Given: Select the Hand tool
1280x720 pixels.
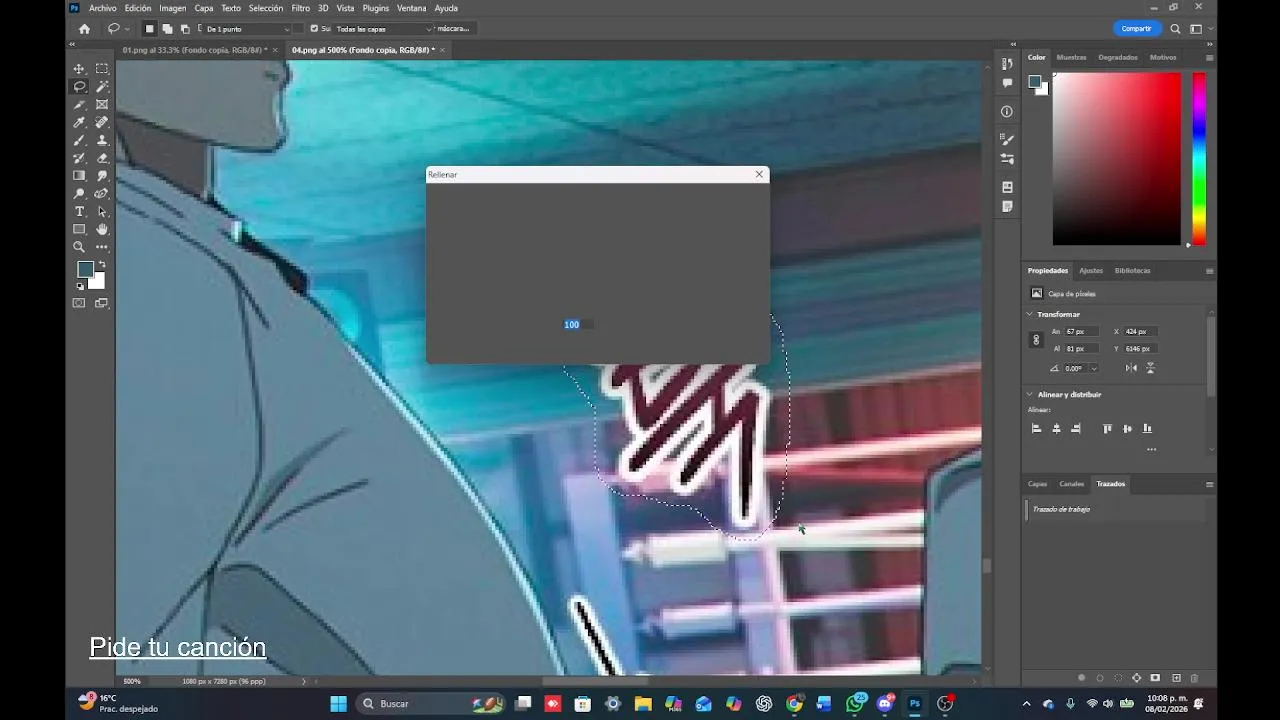Looking at the screenshot, I should [102, 229].
